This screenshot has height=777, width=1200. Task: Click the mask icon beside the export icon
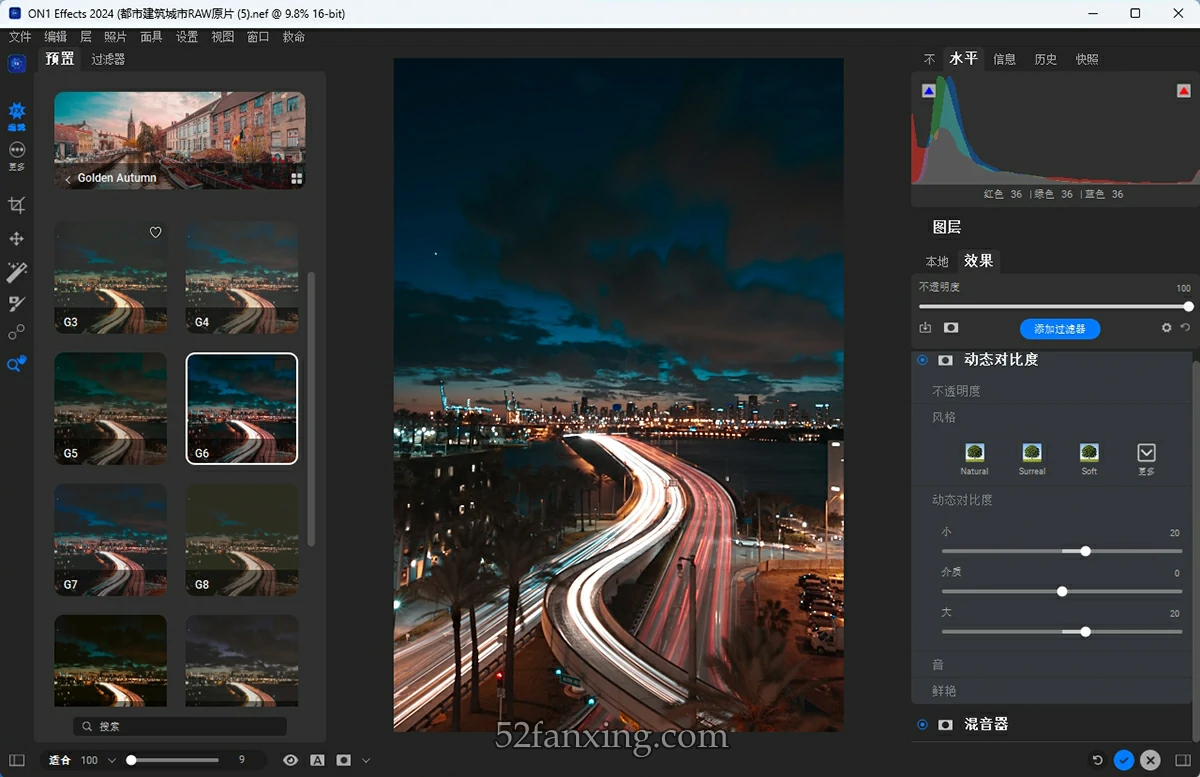[x=951, y=328]
